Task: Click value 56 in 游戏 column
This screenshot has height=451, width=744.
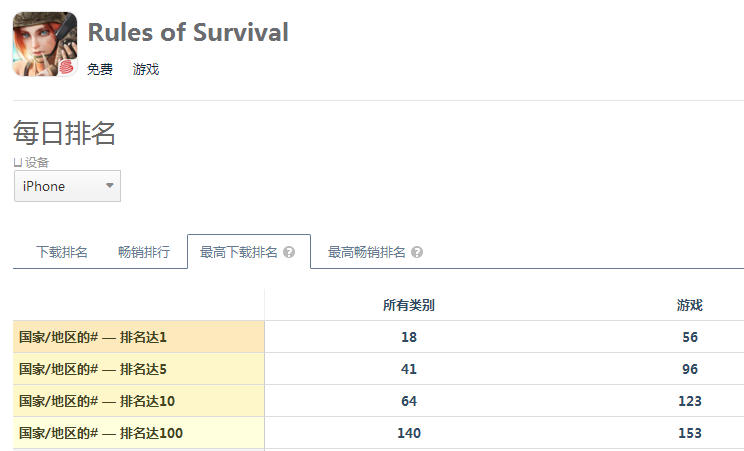Action: point(690,337)
